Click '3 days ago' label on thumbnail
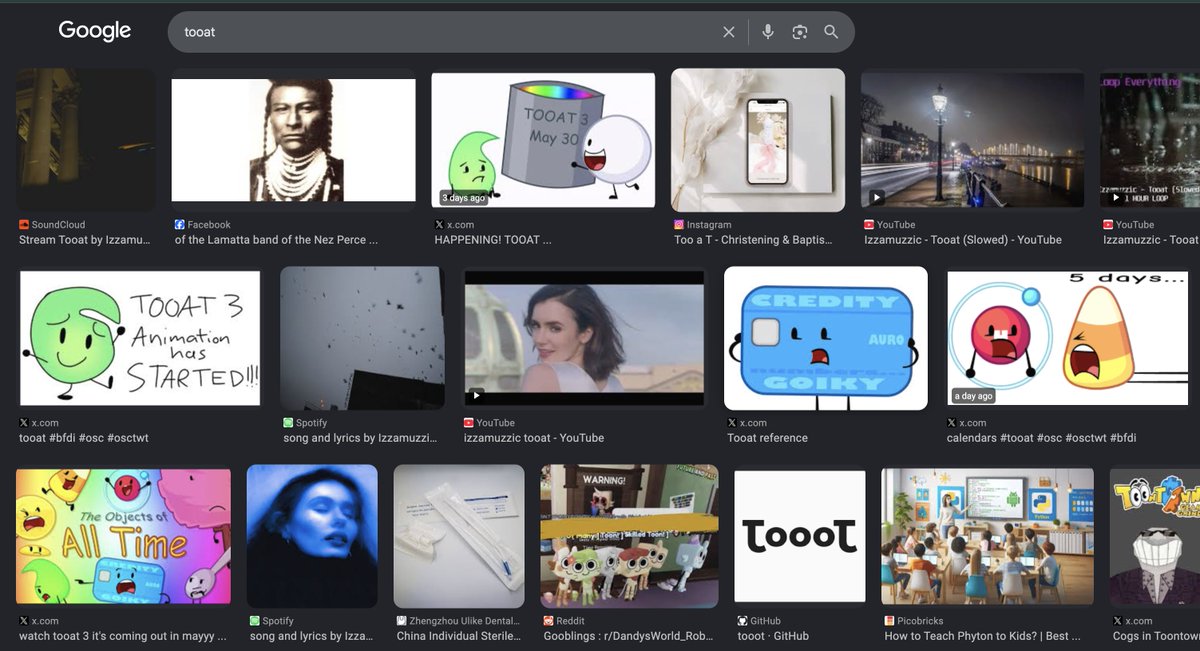This screenshot has width=1200, height=651. pyautogui.click(x=463, y=198)
